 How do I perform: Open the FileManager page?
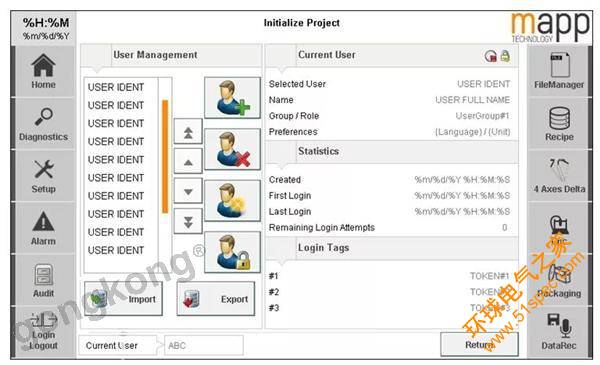(559, 72)
